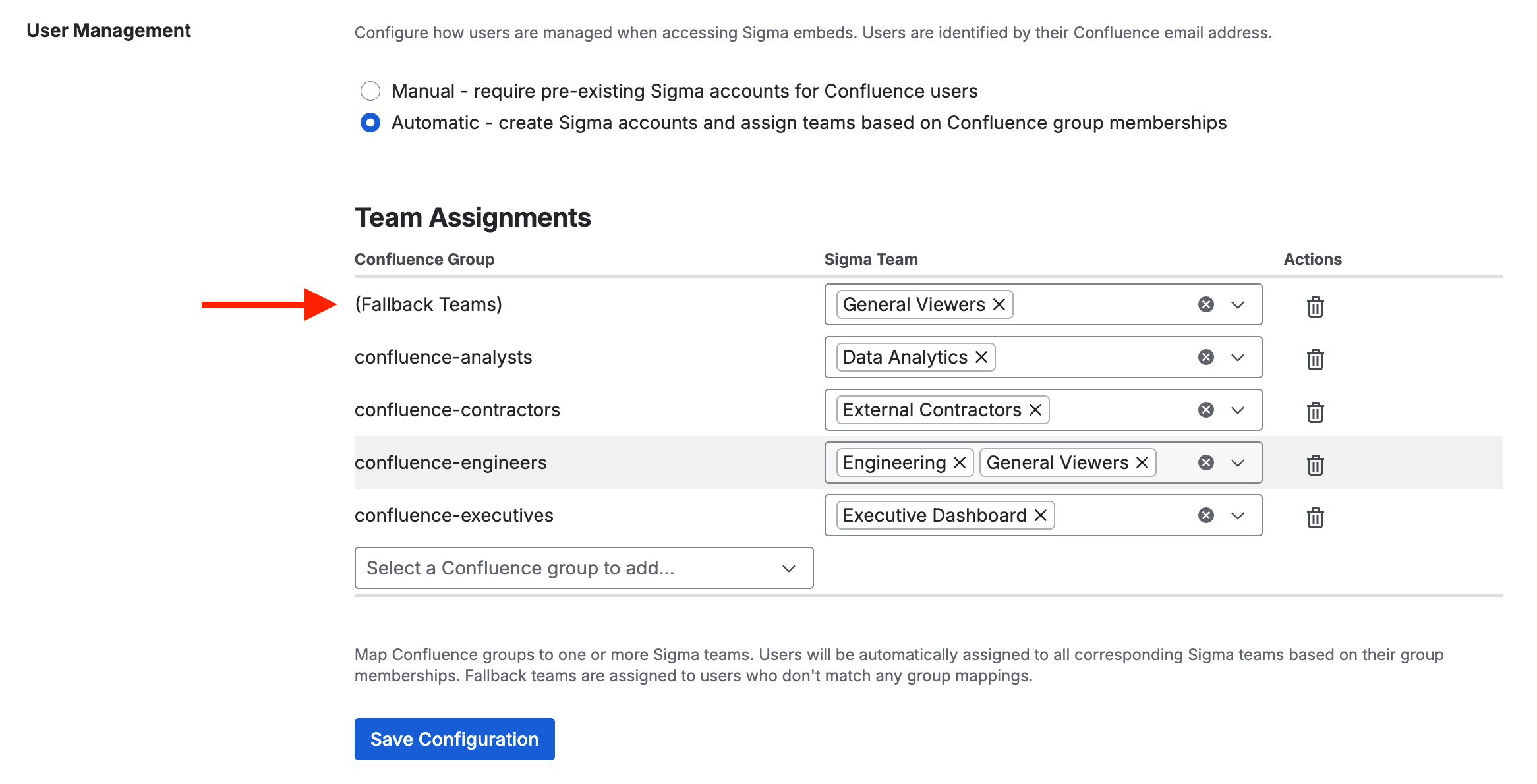
Task: Click inside confluence-contractors Sigma Team field
Action: tap(1120, 410)
